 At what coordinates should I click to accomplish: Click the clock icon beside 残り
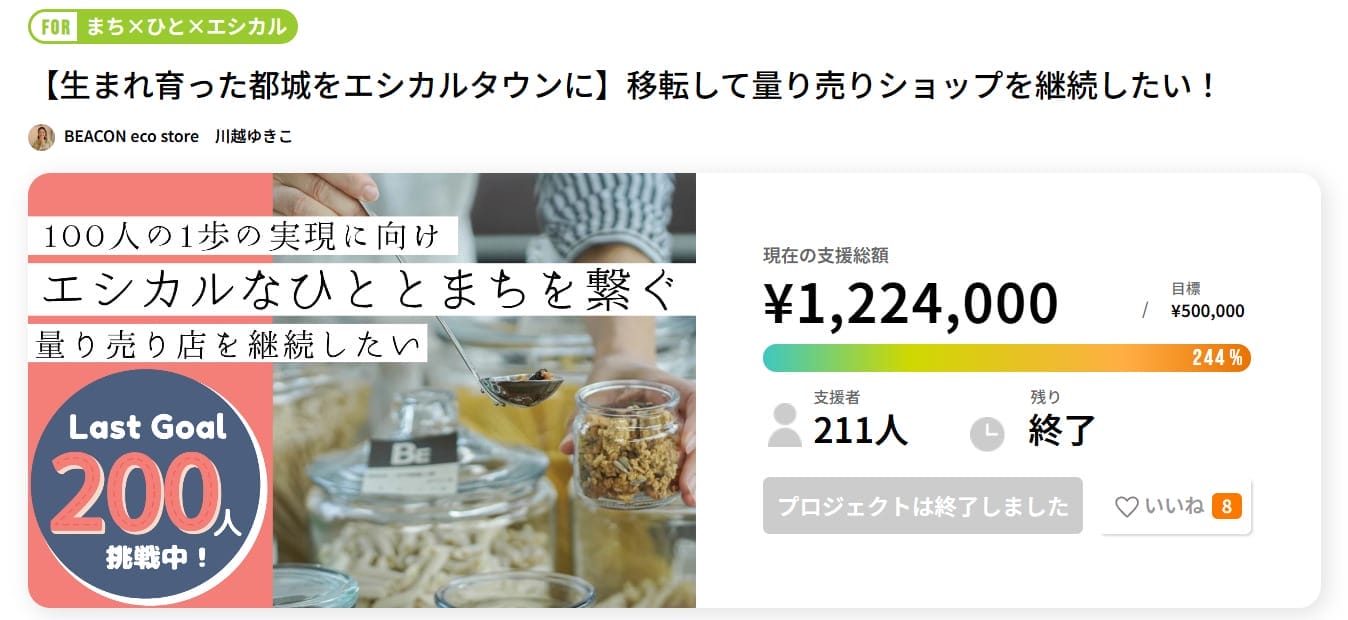(x=987, y=433)
